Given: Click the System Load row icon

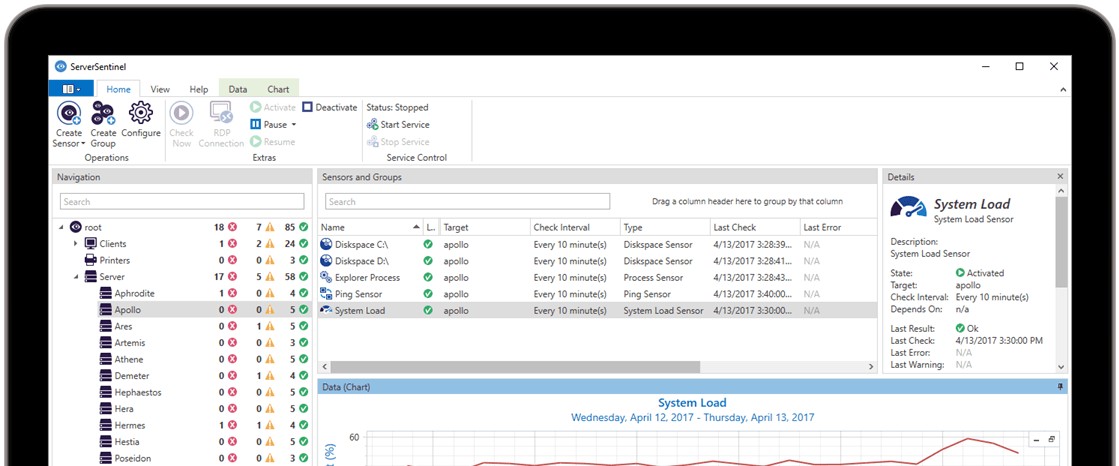Looking at the screenshot, I should click(x=326, y=310).
